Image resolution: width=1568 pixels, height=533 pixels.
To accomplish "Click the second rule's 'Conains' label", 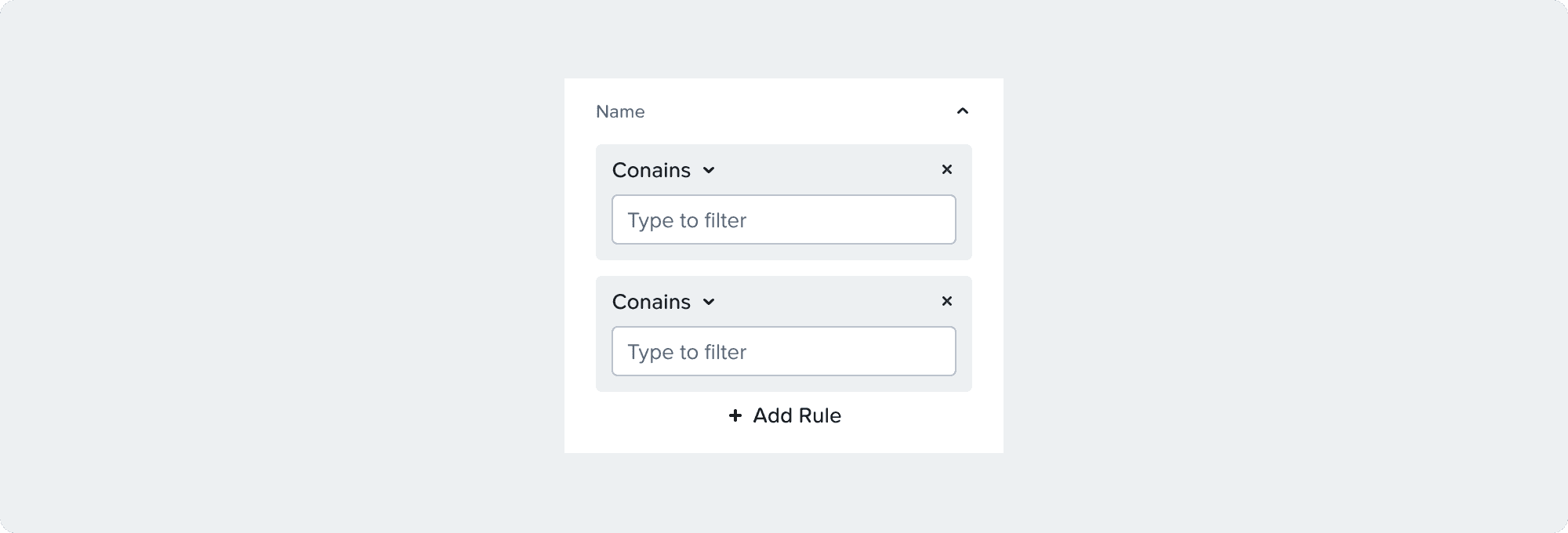I will pyautogui.click(x=652, y=302).
